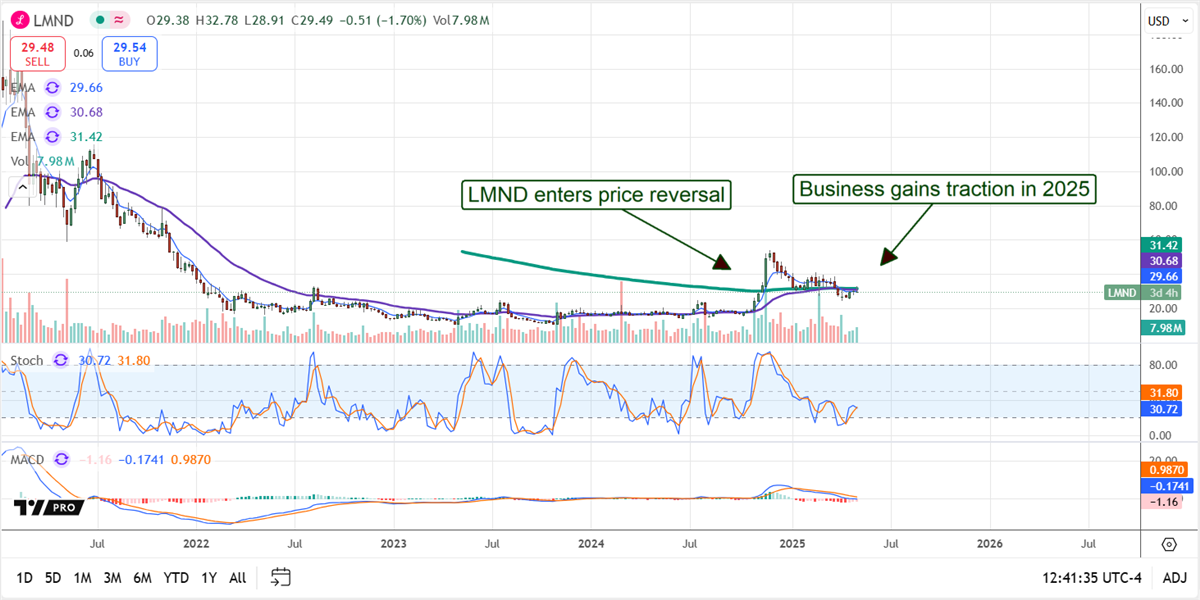Click the reload icon beside EMA 31.42
1200x600 pixels.
coord(51,137)
